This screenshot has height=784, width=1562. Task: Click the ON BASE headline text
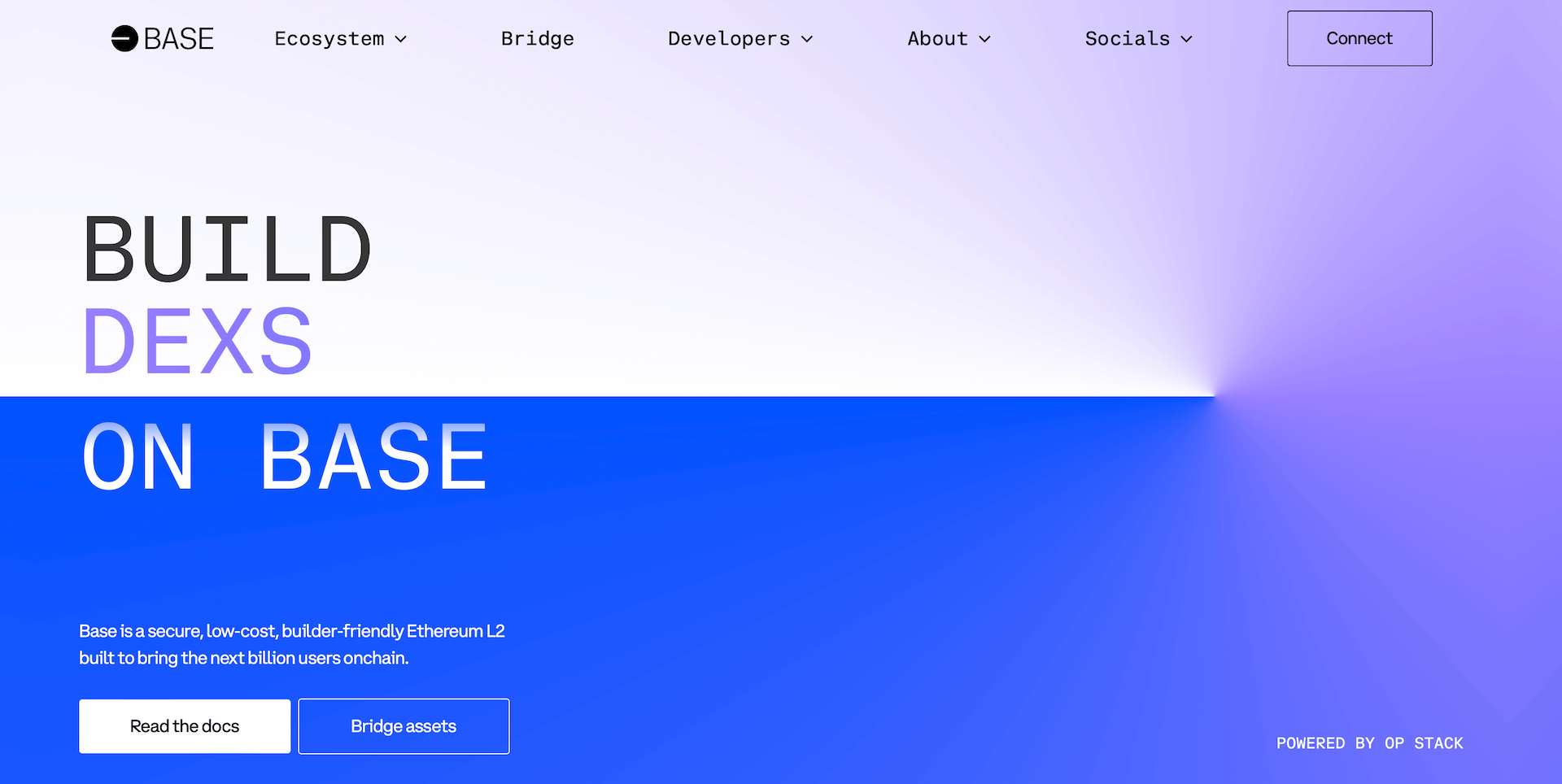tap(285, 457)
